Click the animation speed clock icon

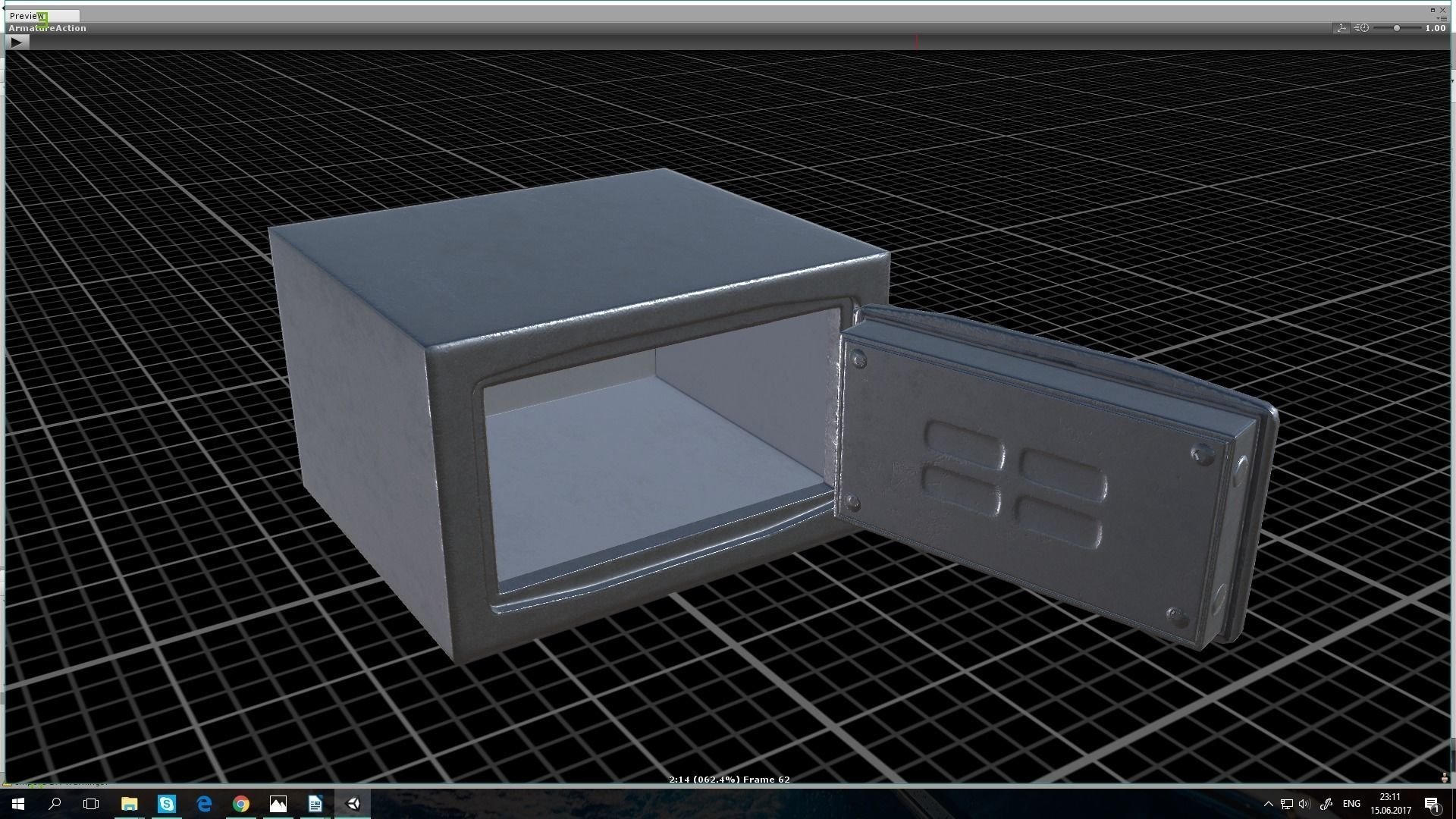click(x=1361, y=28)
